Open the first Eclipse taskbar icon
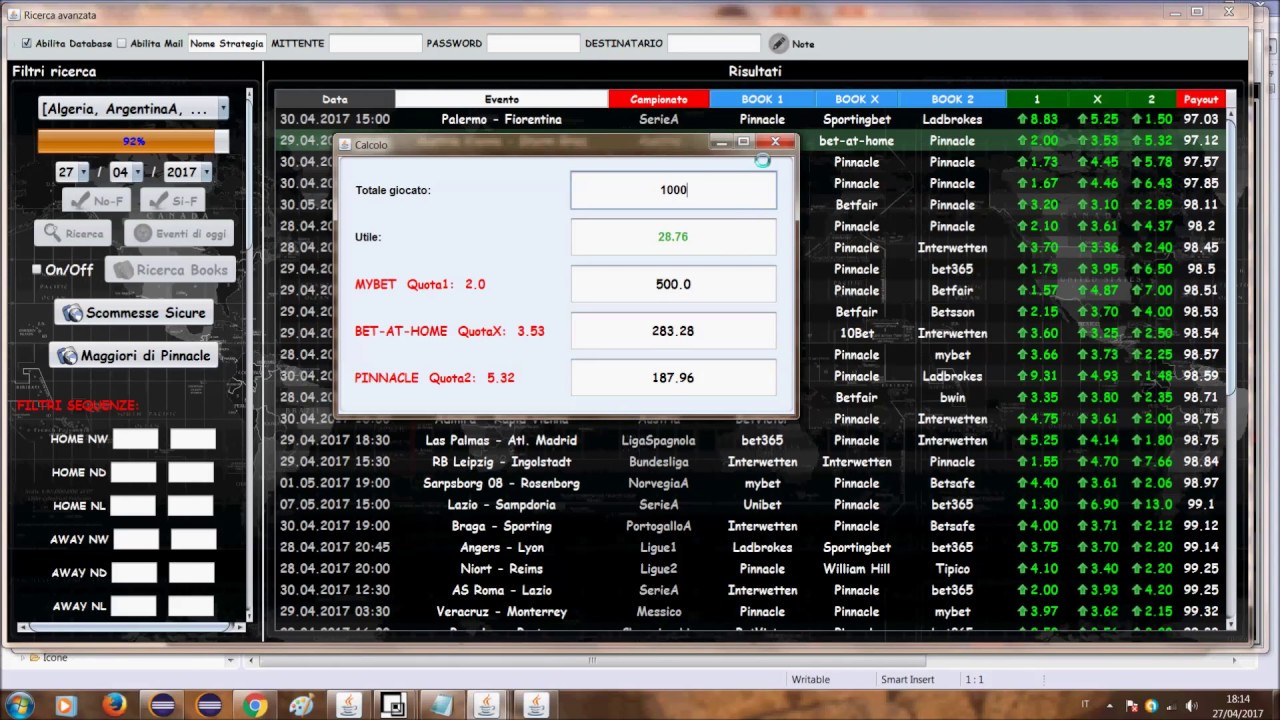 [x=161, y=706]
